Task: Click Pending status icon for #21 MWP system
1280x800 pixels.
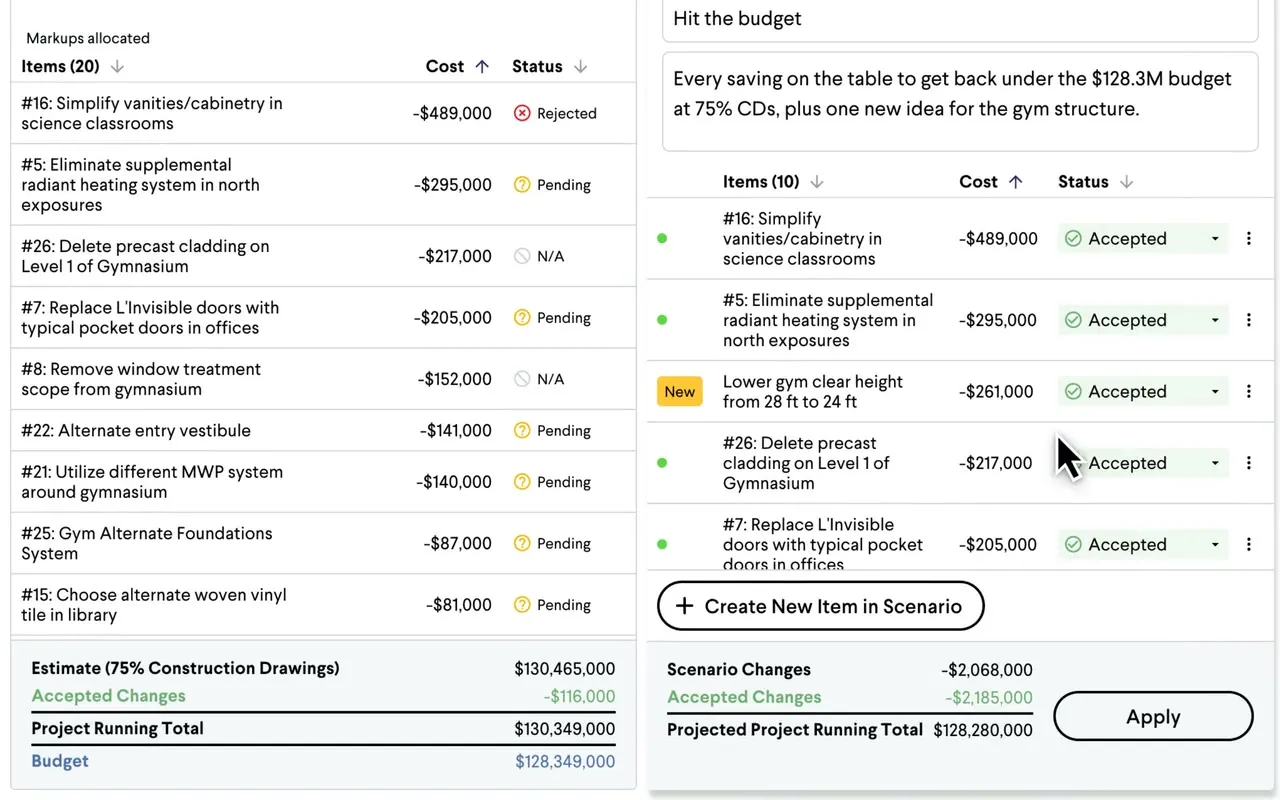Action: point(522,482)
